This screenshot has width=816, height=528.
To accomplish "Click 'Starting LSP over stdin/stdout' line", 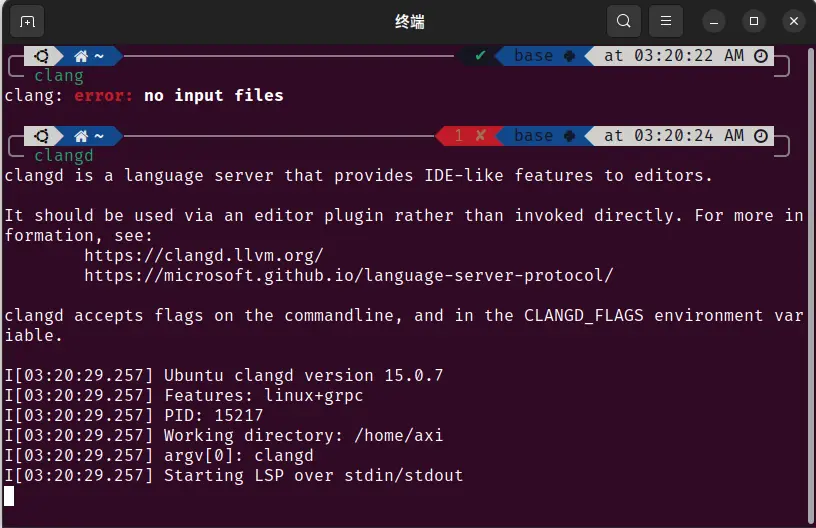I will click(x=313, y=475).
